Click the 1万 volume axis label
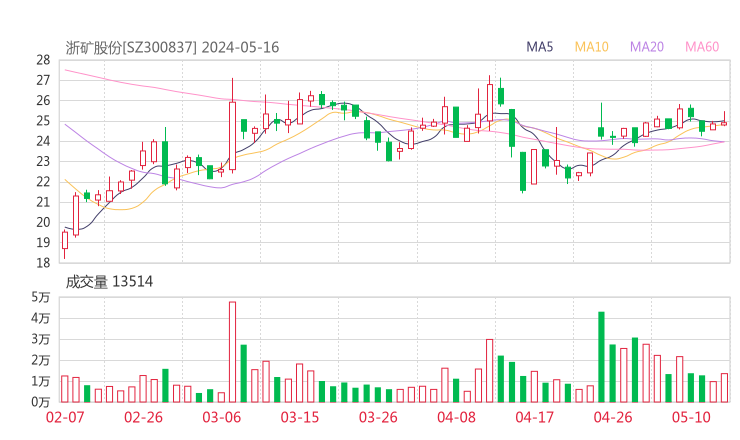The height and width of the screenshot is (440, 740). point(41,381)
